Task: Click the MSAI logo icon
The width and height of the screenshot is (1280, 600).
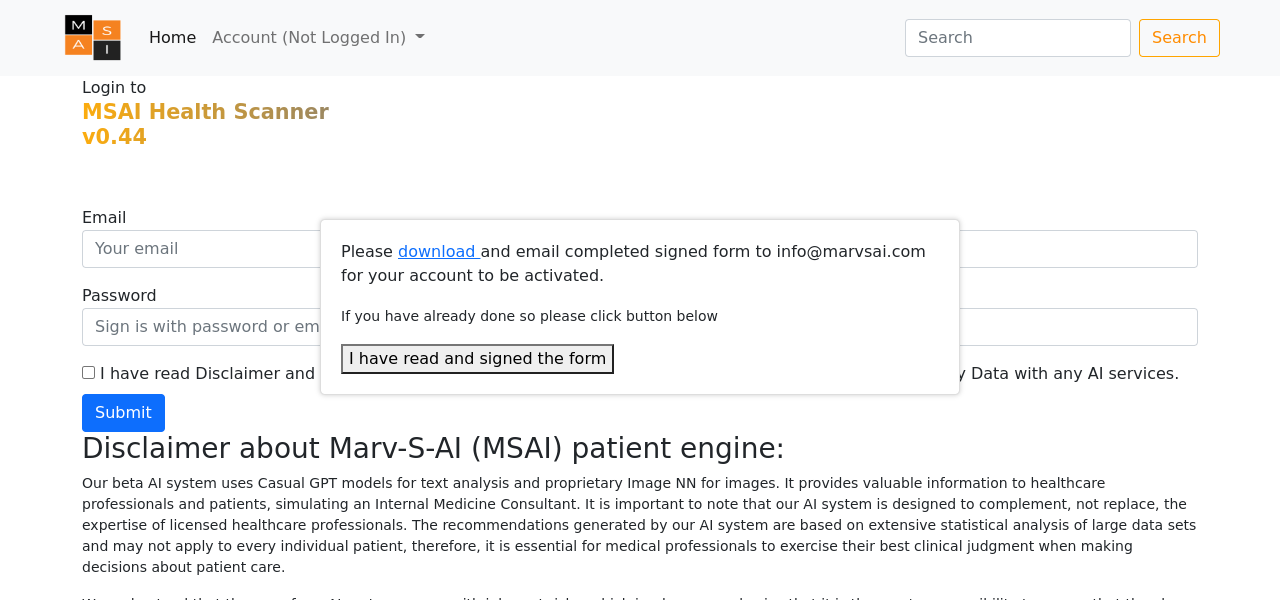Action: click(x=93, y=38)
